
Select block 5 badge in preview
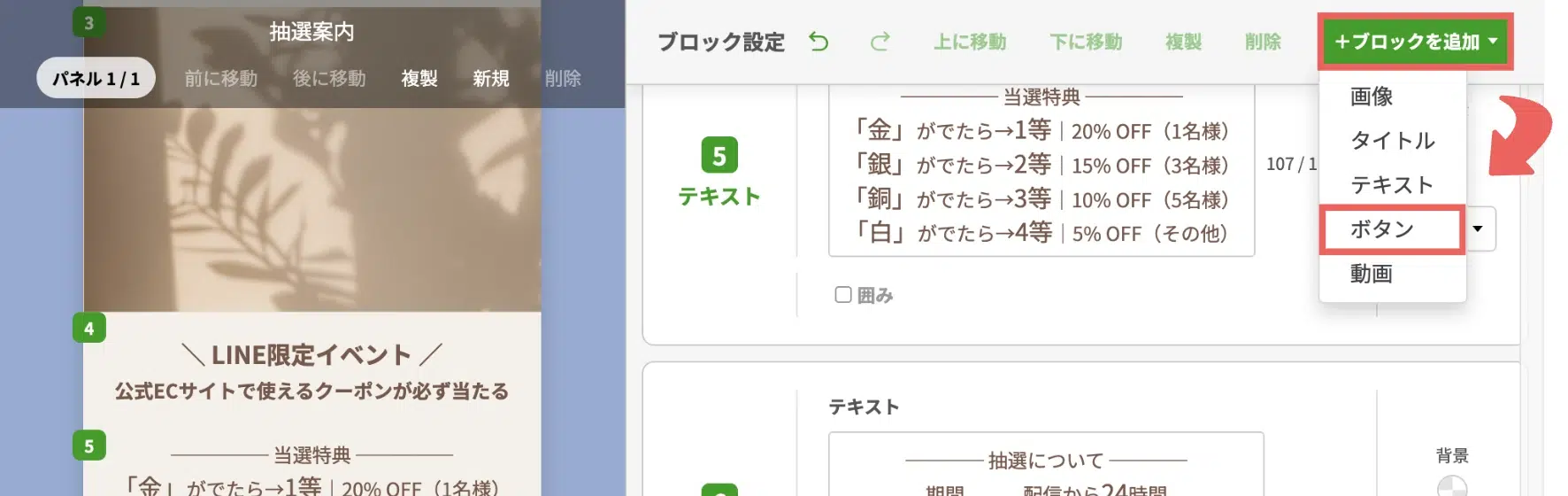click(x=88, y=446)
